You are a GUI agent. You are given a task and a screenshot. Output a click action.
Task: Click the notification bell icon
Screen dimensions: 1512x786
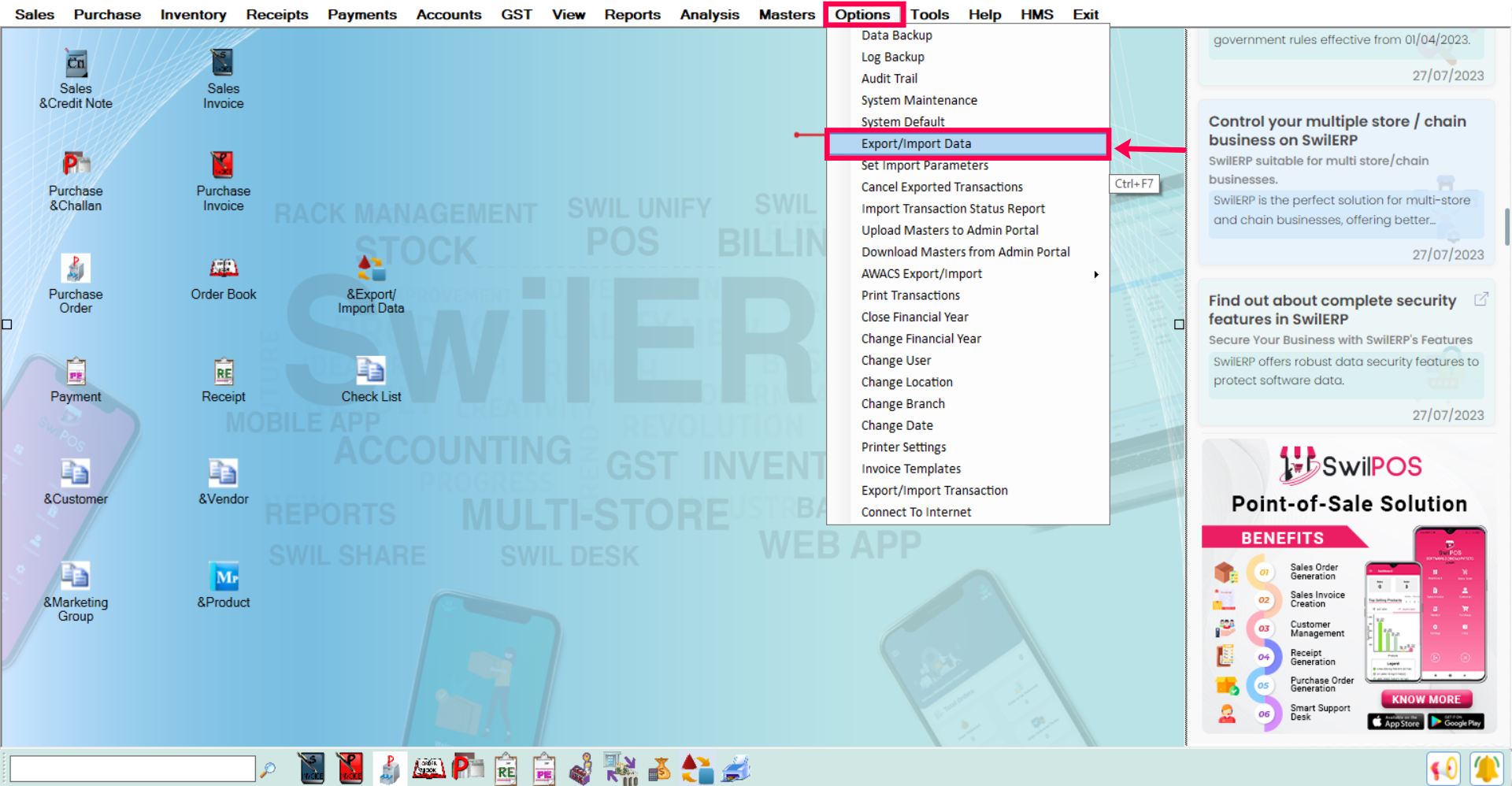coord(1486,769)
